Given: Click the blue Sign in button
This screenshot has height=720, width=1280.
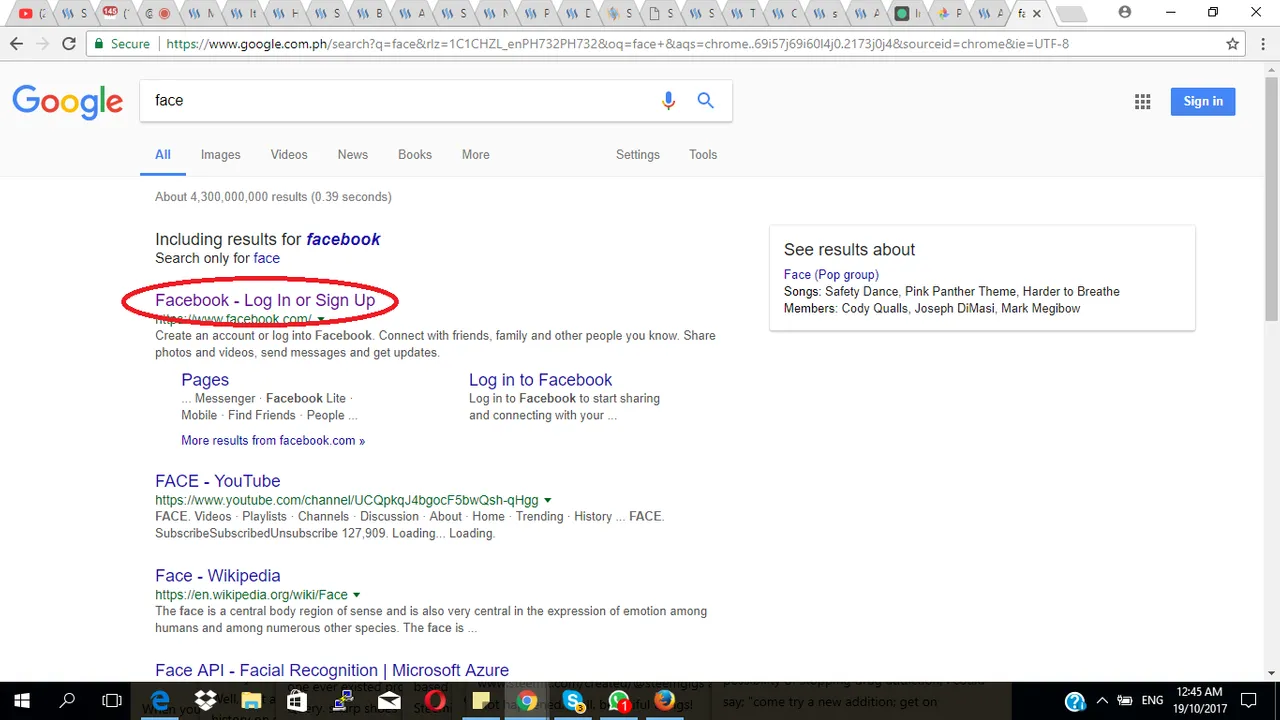Looking at the screenshot, I should (x=1202, y=101).
